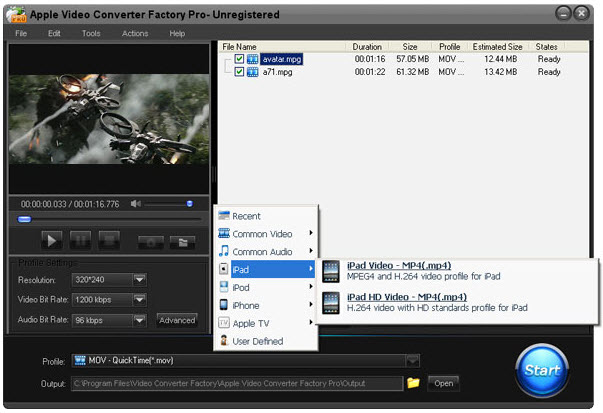This screenshot has height=413, width=603.
Task: Click the iPod device icon in the menu
Action: pyautogui.click(x=224, y=286)
